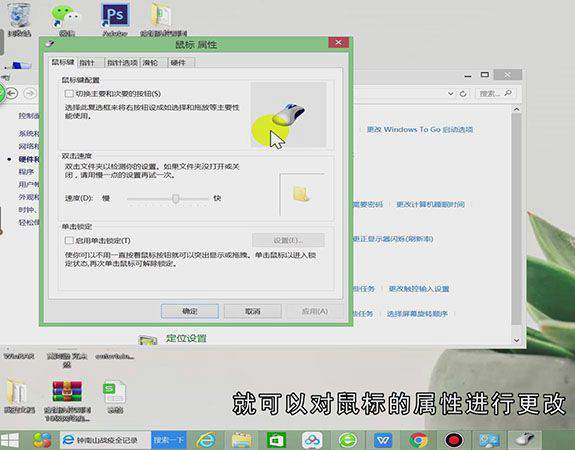
Task: Click 搜索一下 button on the taskbar
Action: [x=169, y=440]
